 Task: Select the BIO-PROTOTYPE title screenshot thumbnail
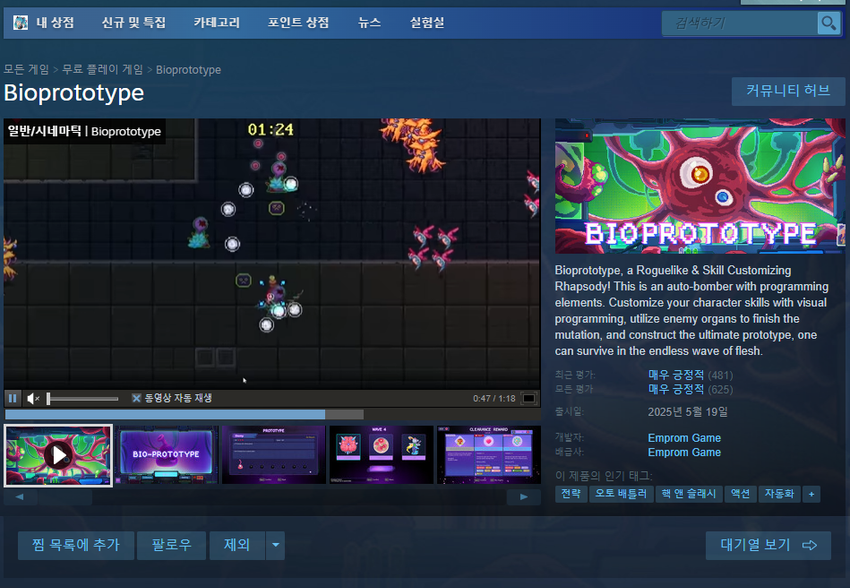166,455
